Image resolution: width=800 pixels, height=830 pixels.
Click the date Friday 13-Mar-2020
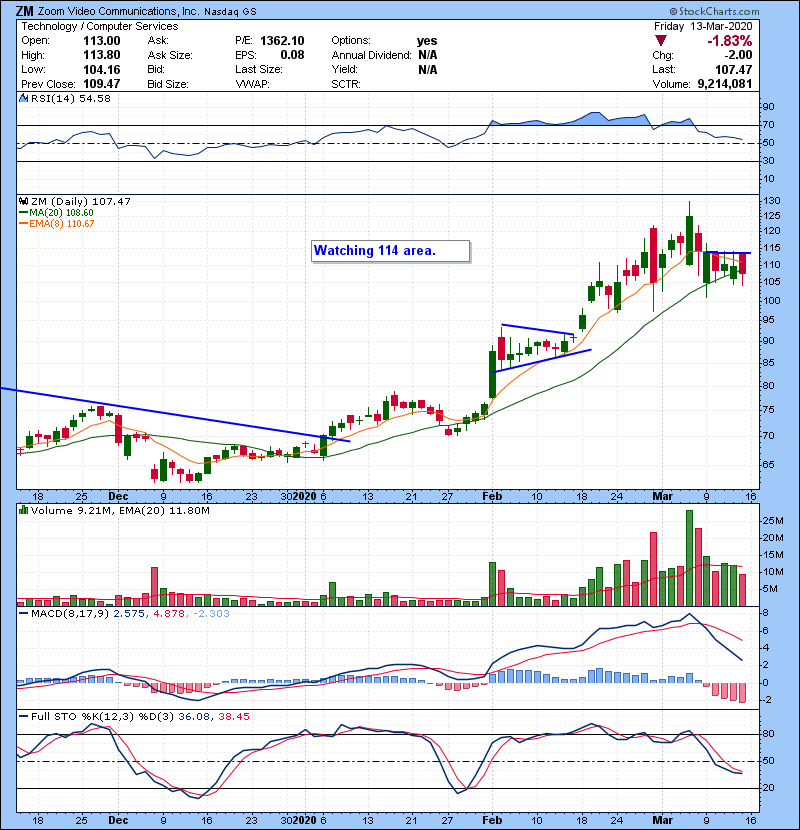coord(703,26)
